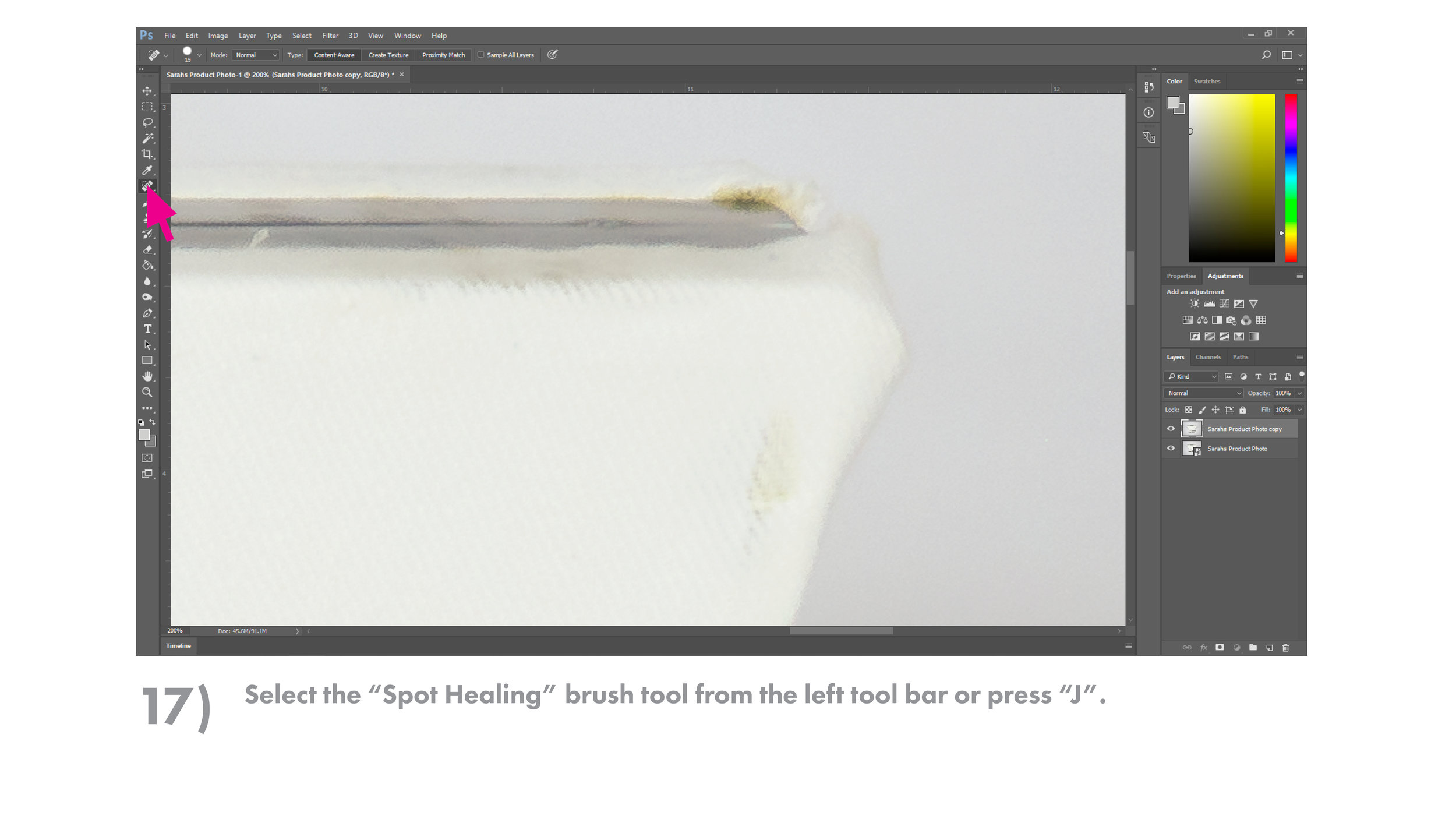Select the Eraser tool
The image size is (1456, 819).
[x=147, y=249]
